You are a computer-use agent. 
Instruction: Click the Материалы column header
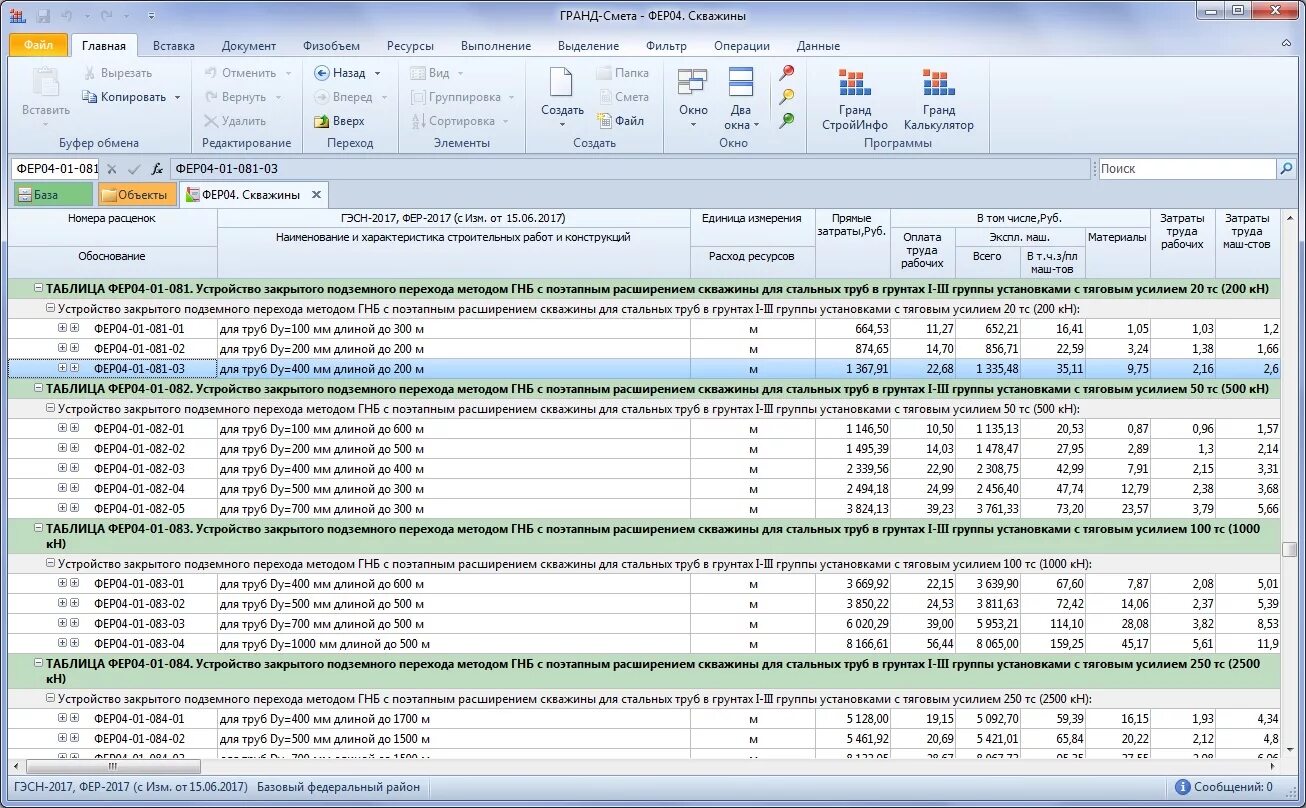coord(1117,253)
